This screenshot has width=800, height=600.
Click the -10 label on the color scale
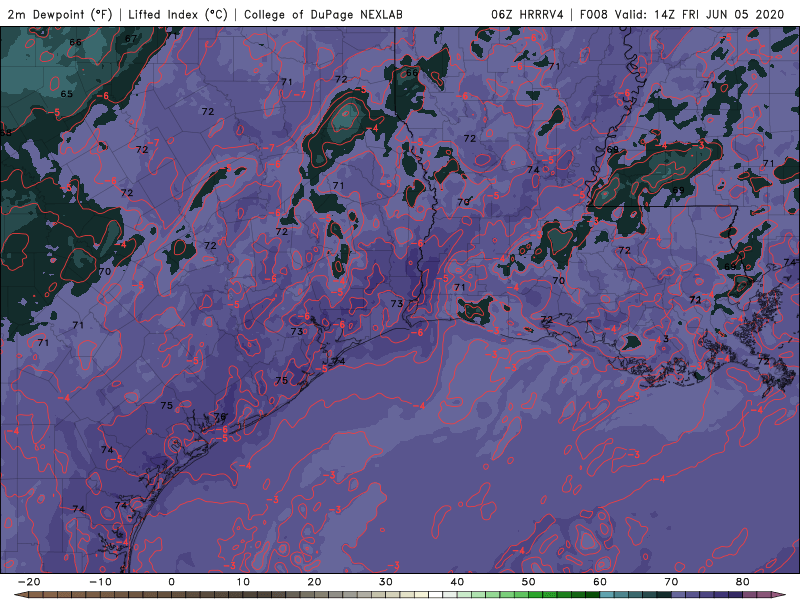coord(100,582)
